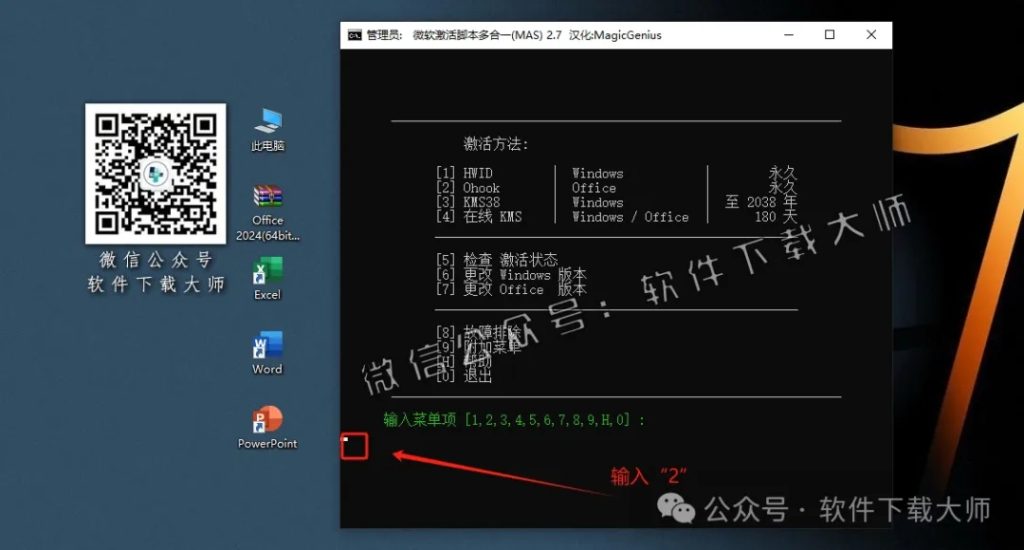Click the [0] 退出 line

pyautogui.click(x=464, y=376)
